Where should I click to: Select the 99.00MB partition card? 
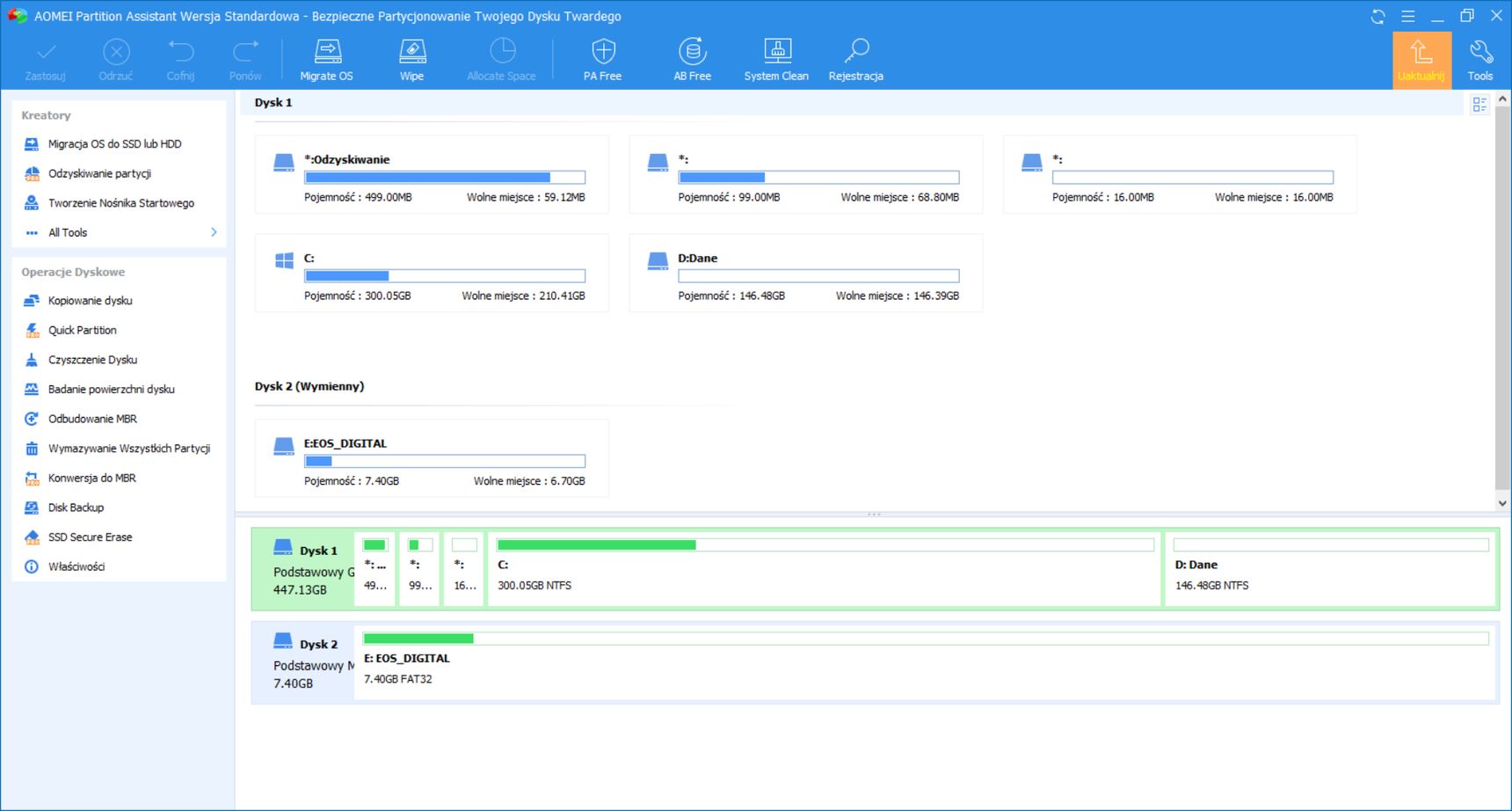tap(806, 174)
